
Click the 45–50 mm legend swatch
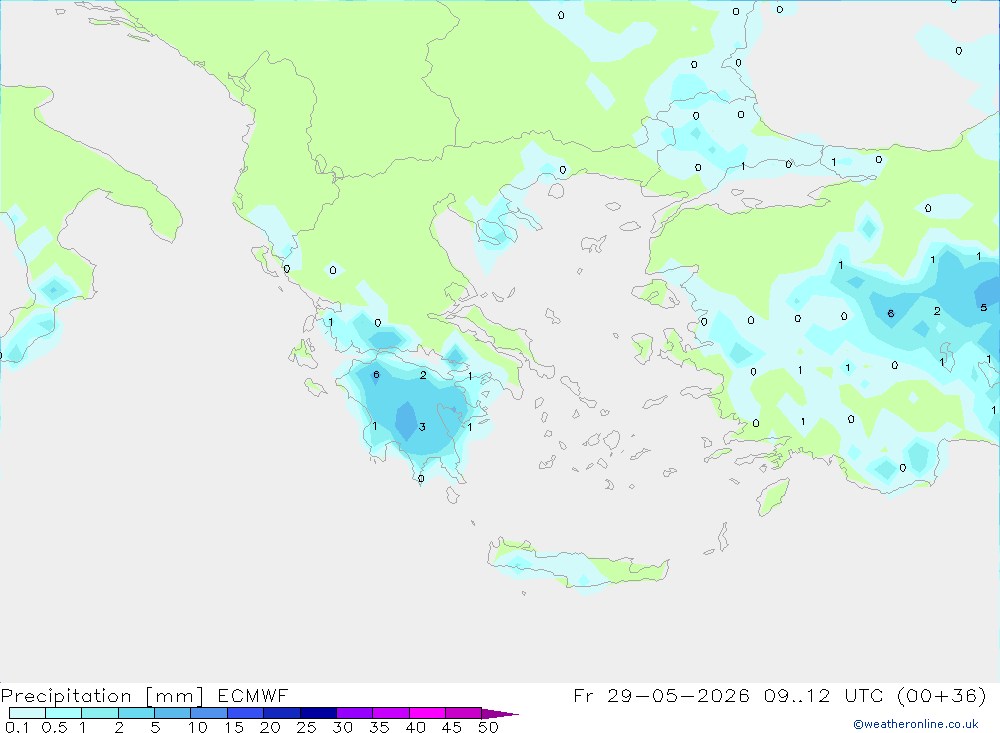[x=464, y=713]
